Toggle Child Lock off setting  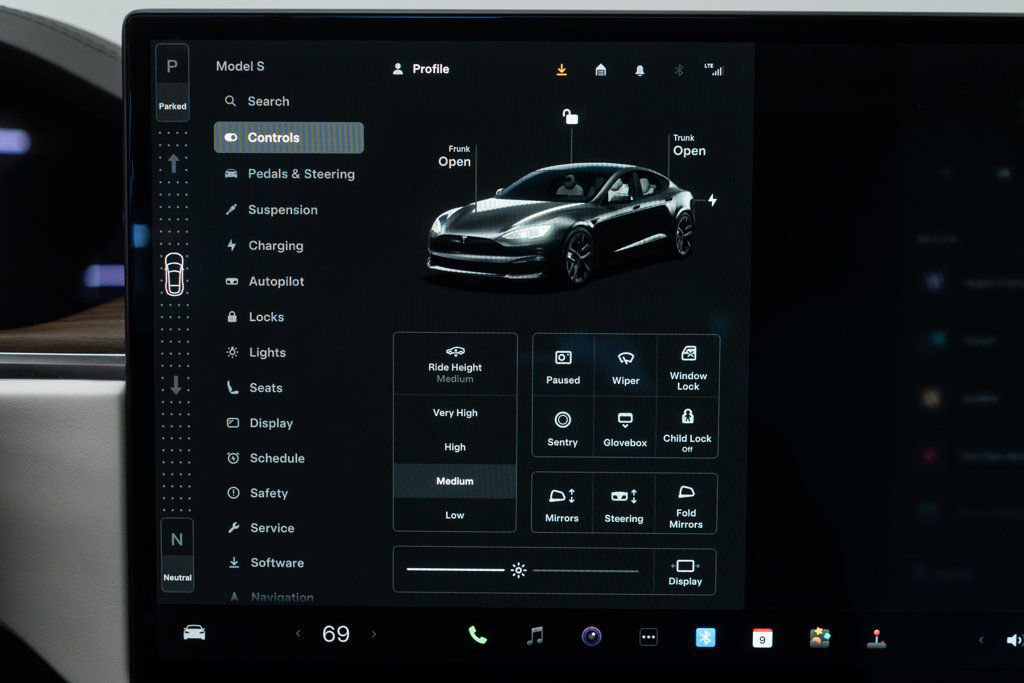pos(687,428)
